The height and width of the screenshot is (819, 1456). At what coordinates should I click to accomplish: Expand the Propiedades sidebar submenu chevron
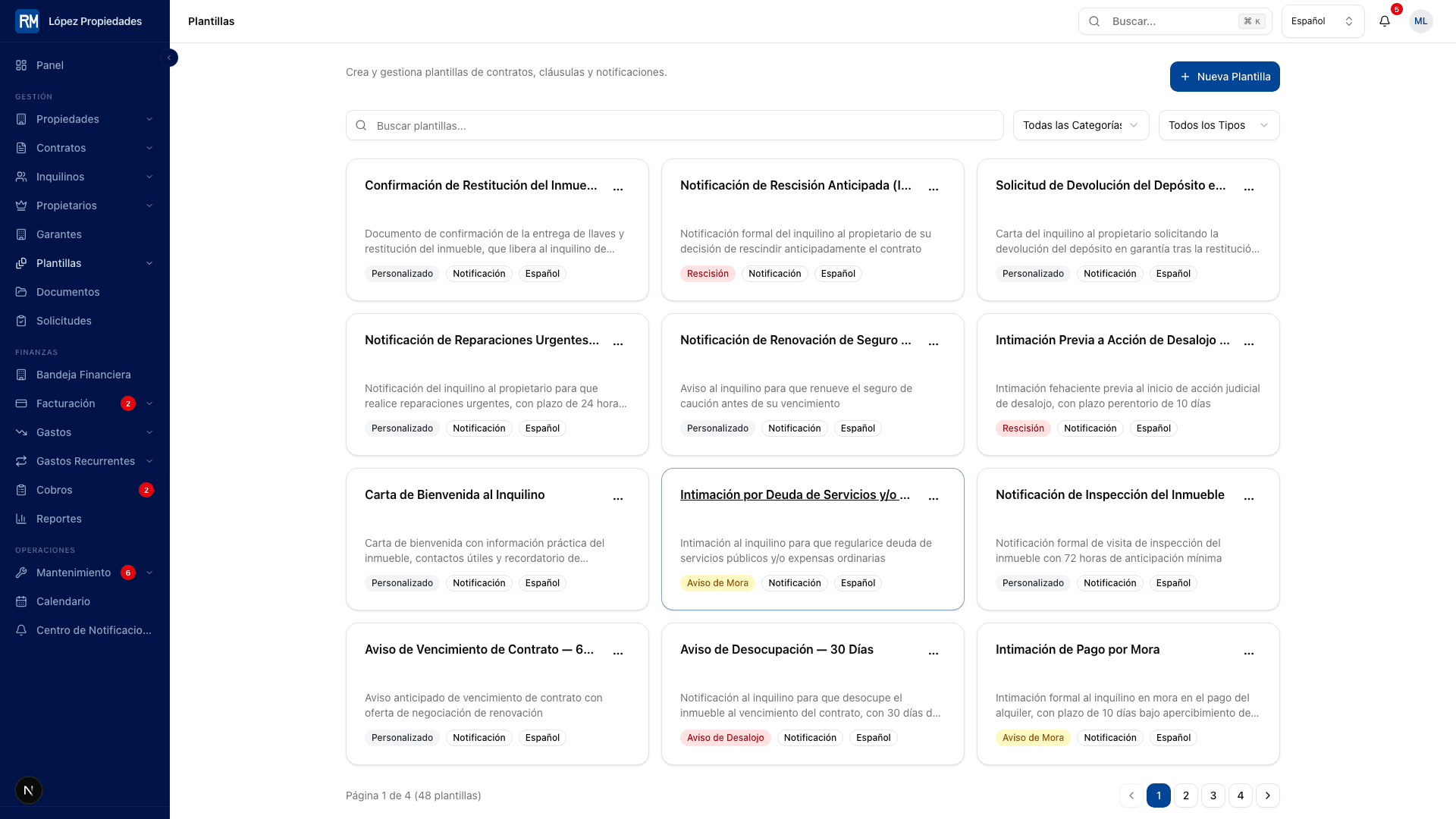[x=149, y=119]
